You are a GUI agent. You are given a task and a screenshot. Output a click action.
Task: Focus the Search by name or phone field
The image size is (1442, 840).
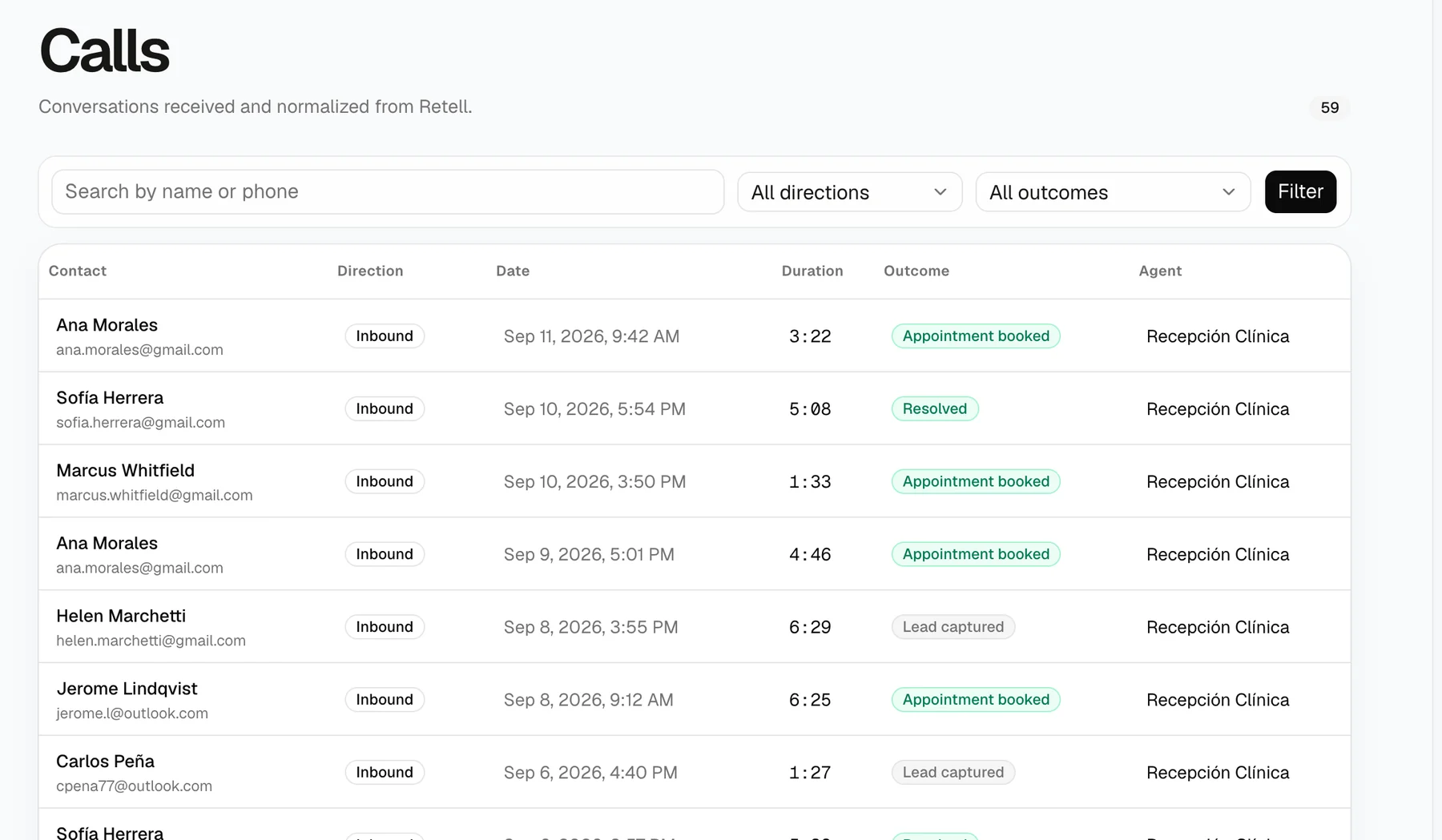coord(388,192)
